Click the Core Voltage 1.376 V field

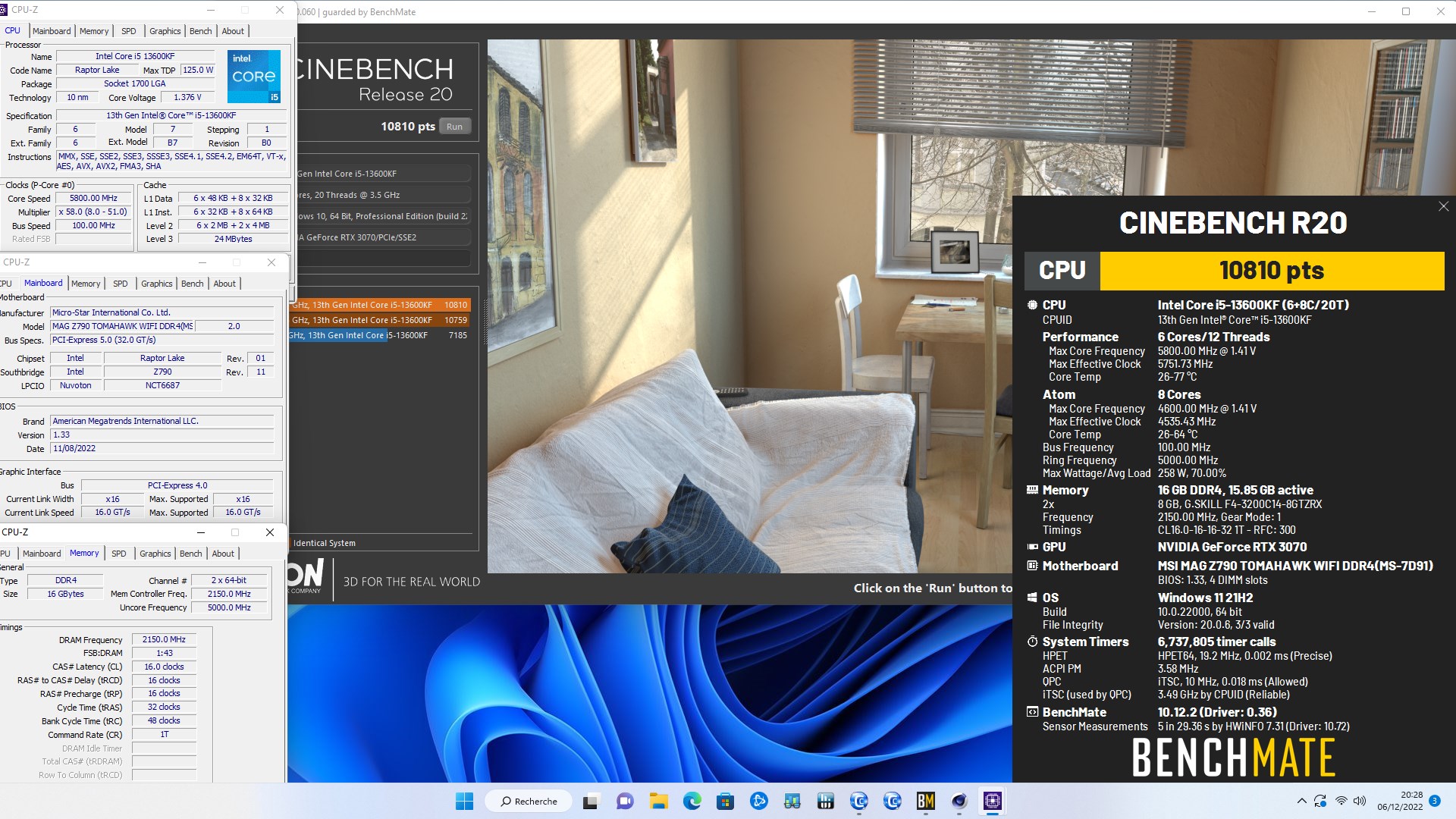(187, 97)
